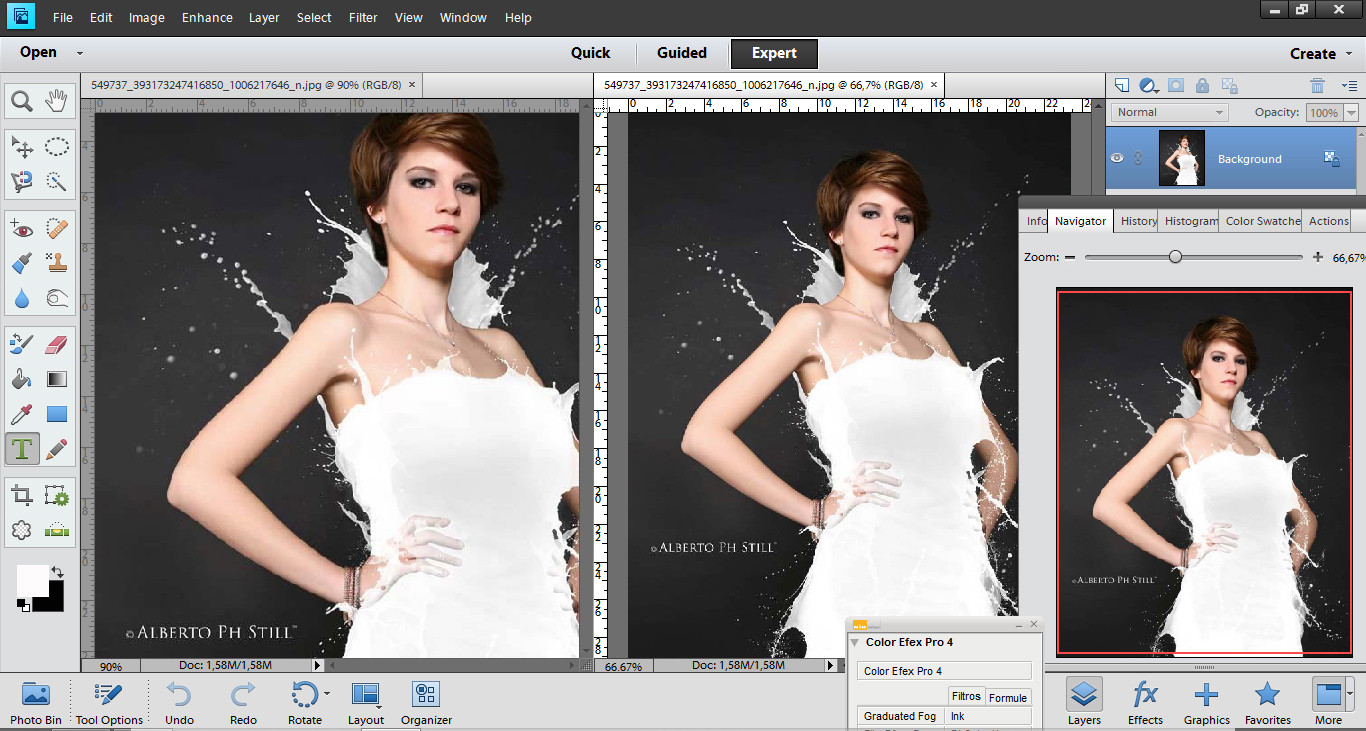This screenshot has width=1366, height=731.
Task: Select the Straighten tool
Action: pyautogui.click(x=57, y=530)
